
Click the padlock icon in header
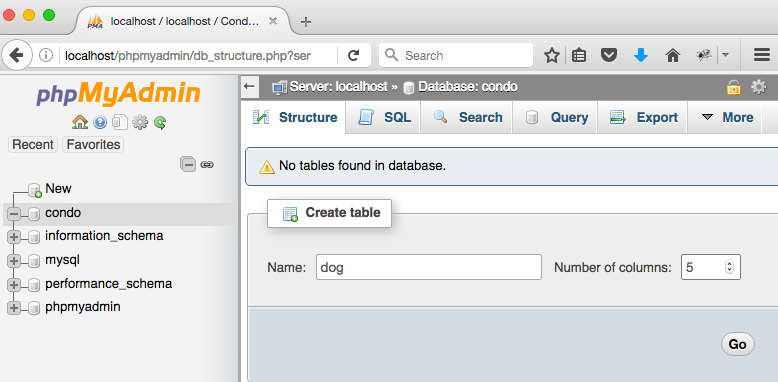click(x=734, y=87)
